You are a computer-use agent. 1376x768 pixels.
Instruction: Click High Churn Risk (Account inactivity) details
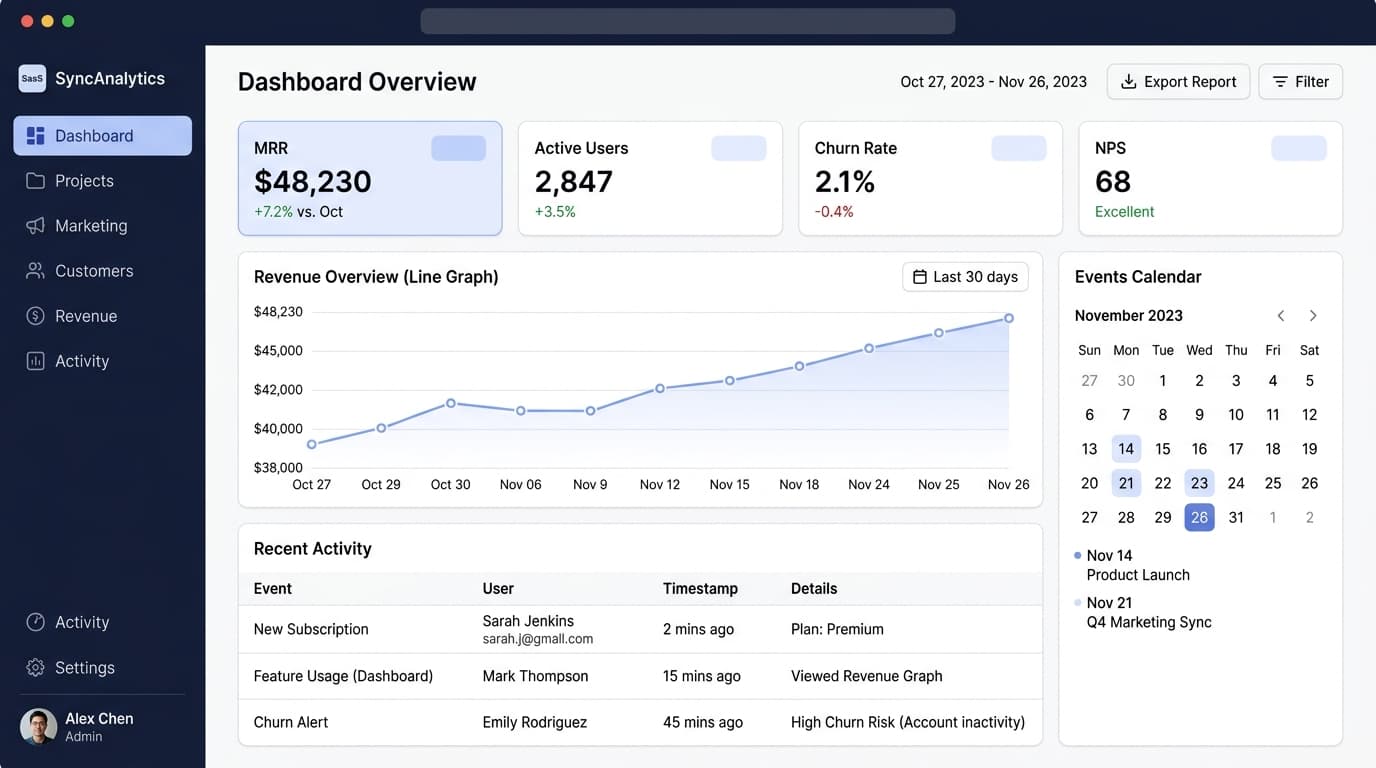point(908,722)
